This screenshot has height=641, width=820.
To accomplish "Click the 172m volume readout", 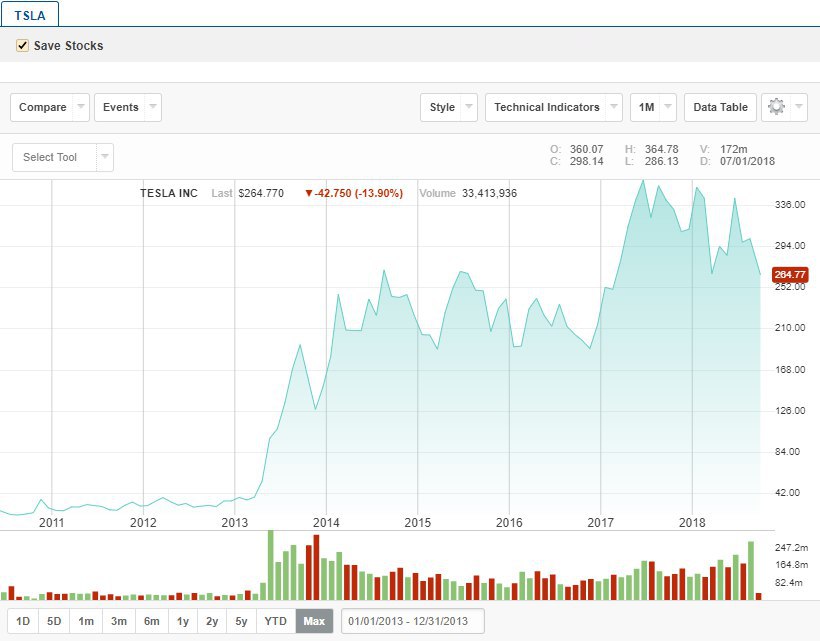I will point(733,149).
